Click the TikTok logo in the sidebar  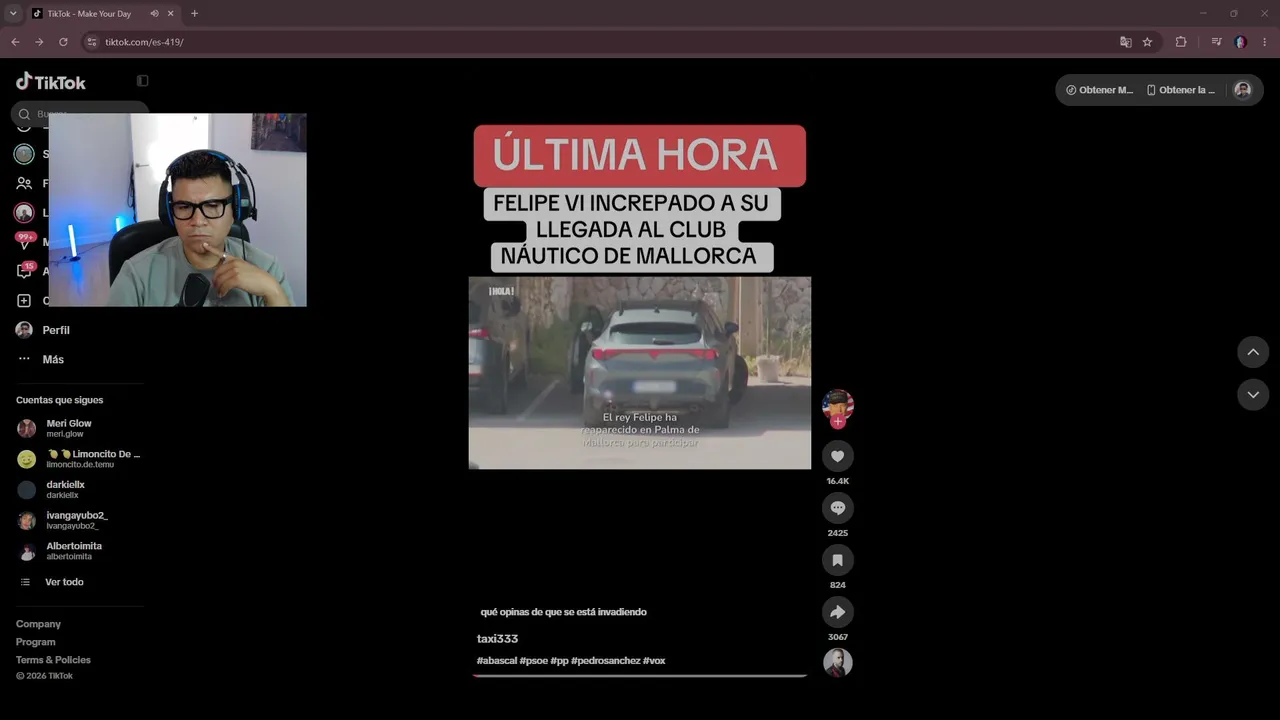[x=51, y=82]
